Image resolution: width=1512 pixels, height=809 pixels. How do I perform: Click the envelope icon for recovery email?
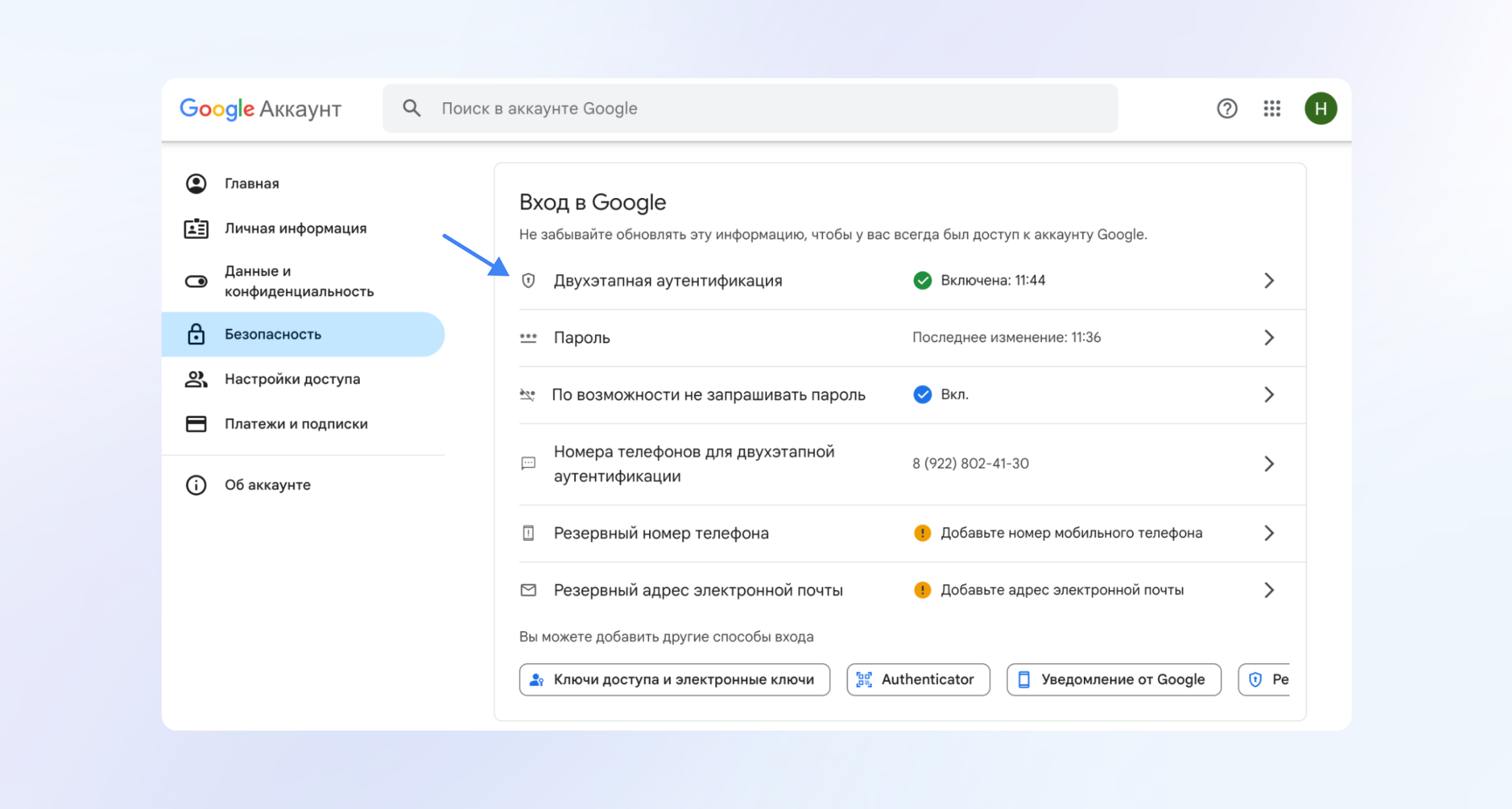click(x=529, y=590)
